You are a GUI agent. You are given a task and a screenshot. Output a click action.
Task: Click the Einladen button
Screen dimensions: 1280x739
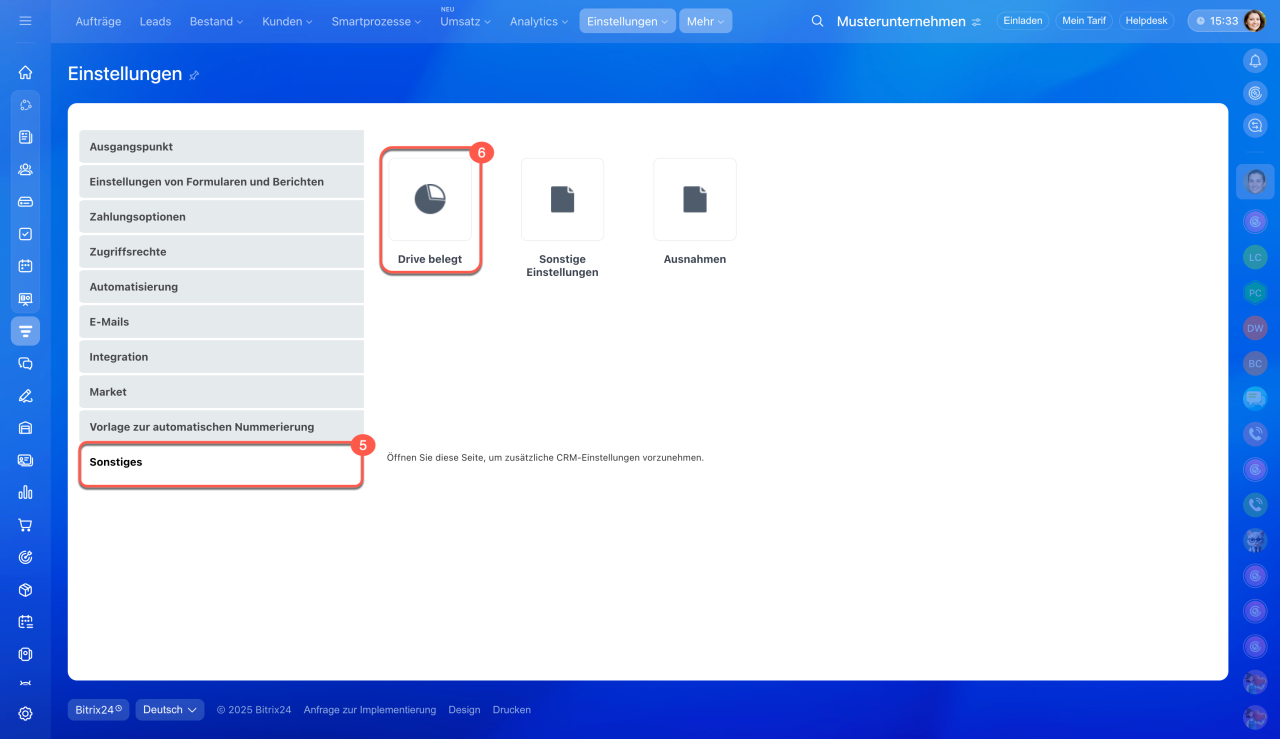click(x=1022, y=21)
